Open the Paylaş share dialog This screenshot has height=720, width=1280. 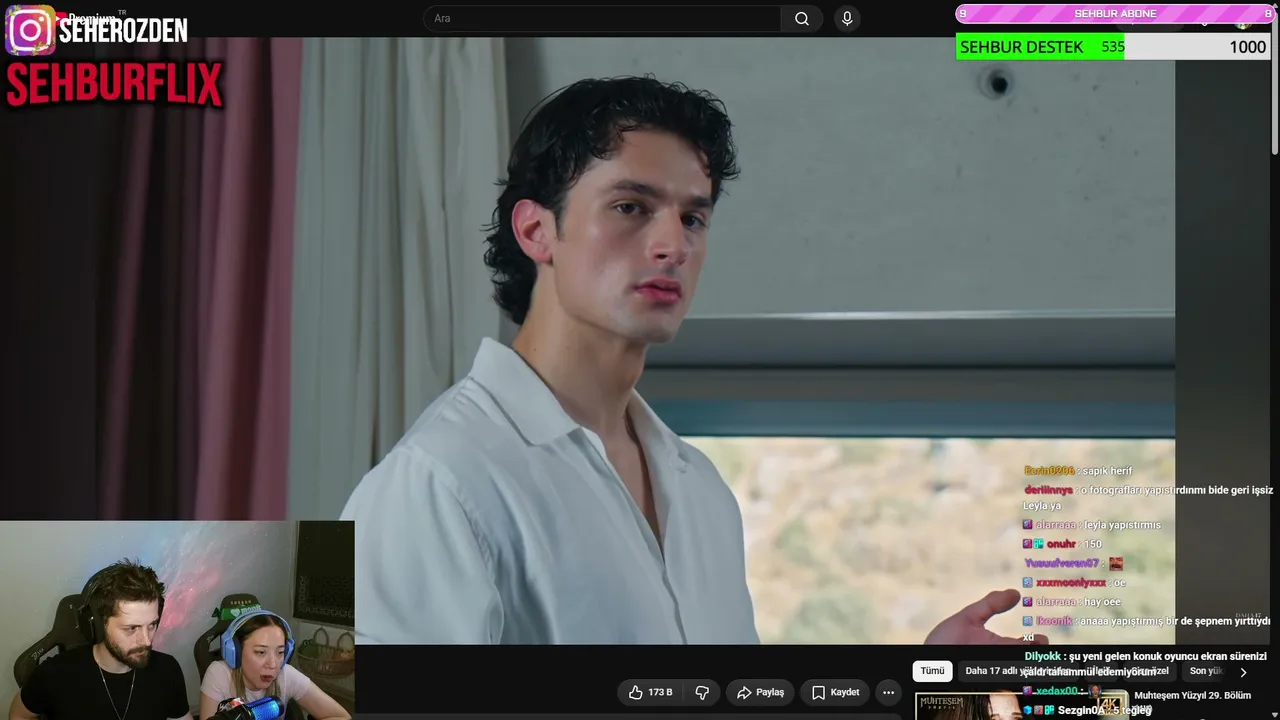point(761,692)
